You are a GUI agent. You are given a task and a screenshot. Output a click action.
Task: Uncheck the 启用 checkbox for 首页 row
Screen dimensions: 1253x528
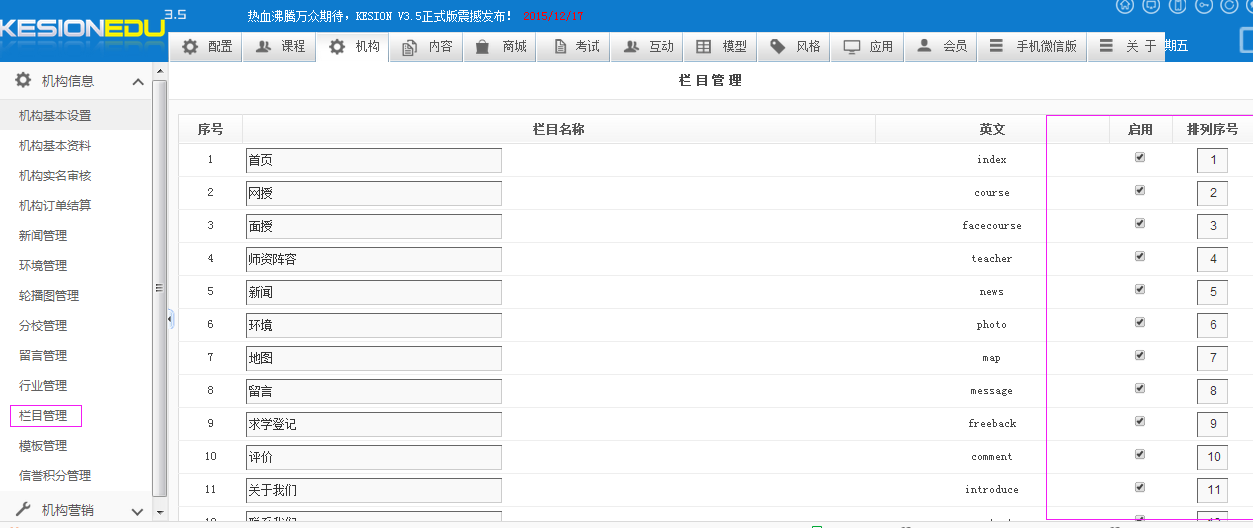click(x=1140, y=158)
